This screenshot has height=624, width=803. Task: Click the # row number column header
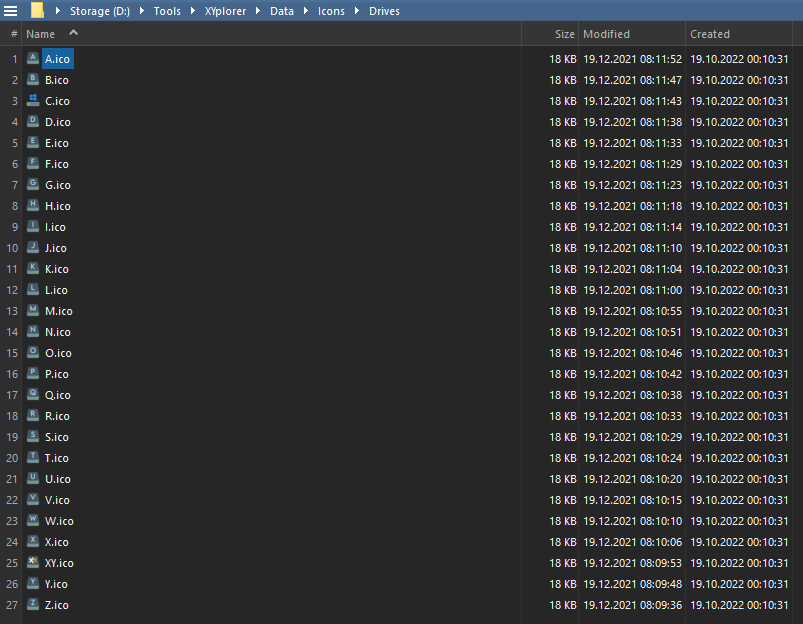(x=14, y=34)
